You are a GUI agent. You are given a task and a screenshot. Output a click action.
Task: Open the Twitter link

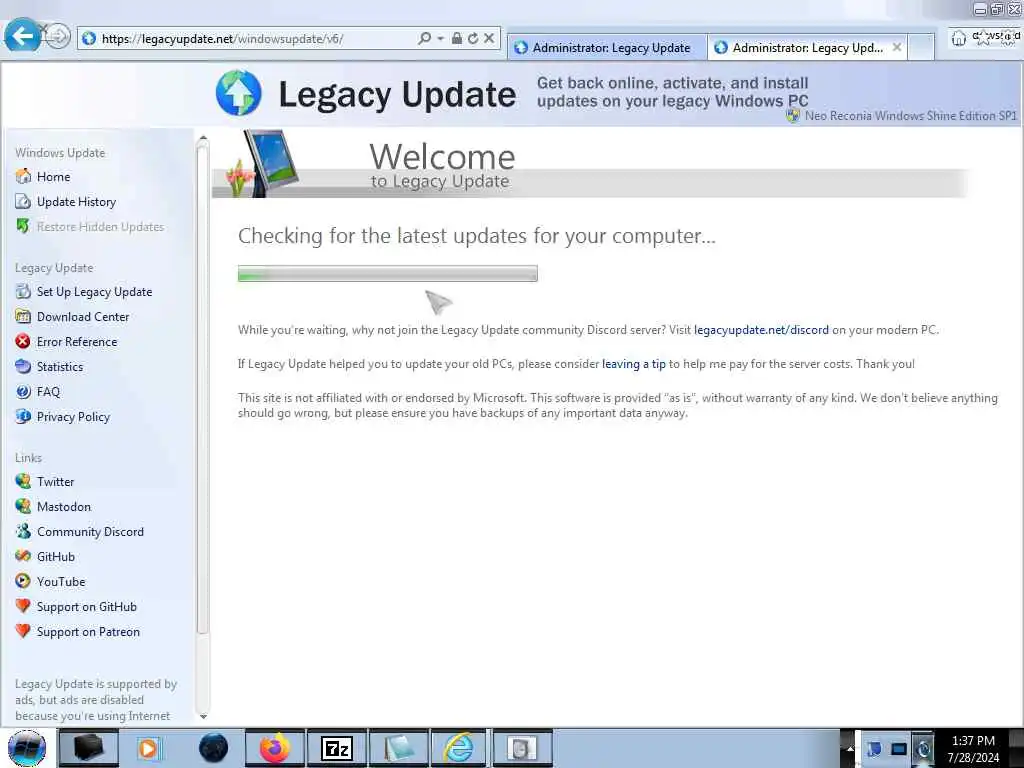tap(56, 482)
